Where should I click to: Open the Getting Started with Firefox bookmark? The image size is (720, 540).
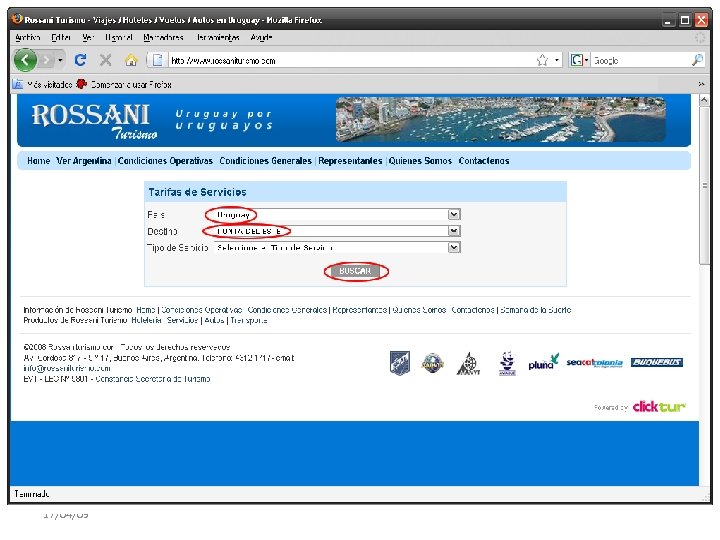[125, 84]
